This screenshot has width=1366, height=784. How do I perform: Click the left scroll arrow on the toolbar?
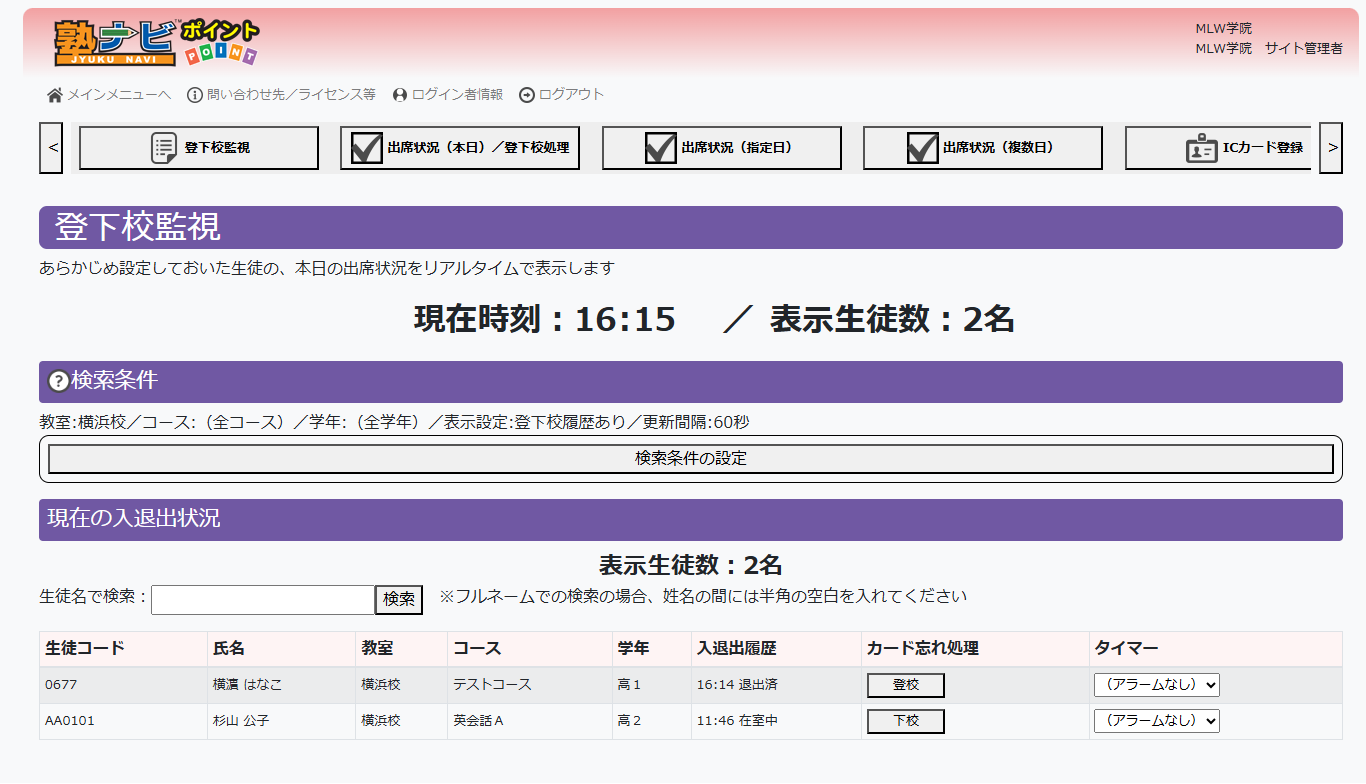point(51,147)
